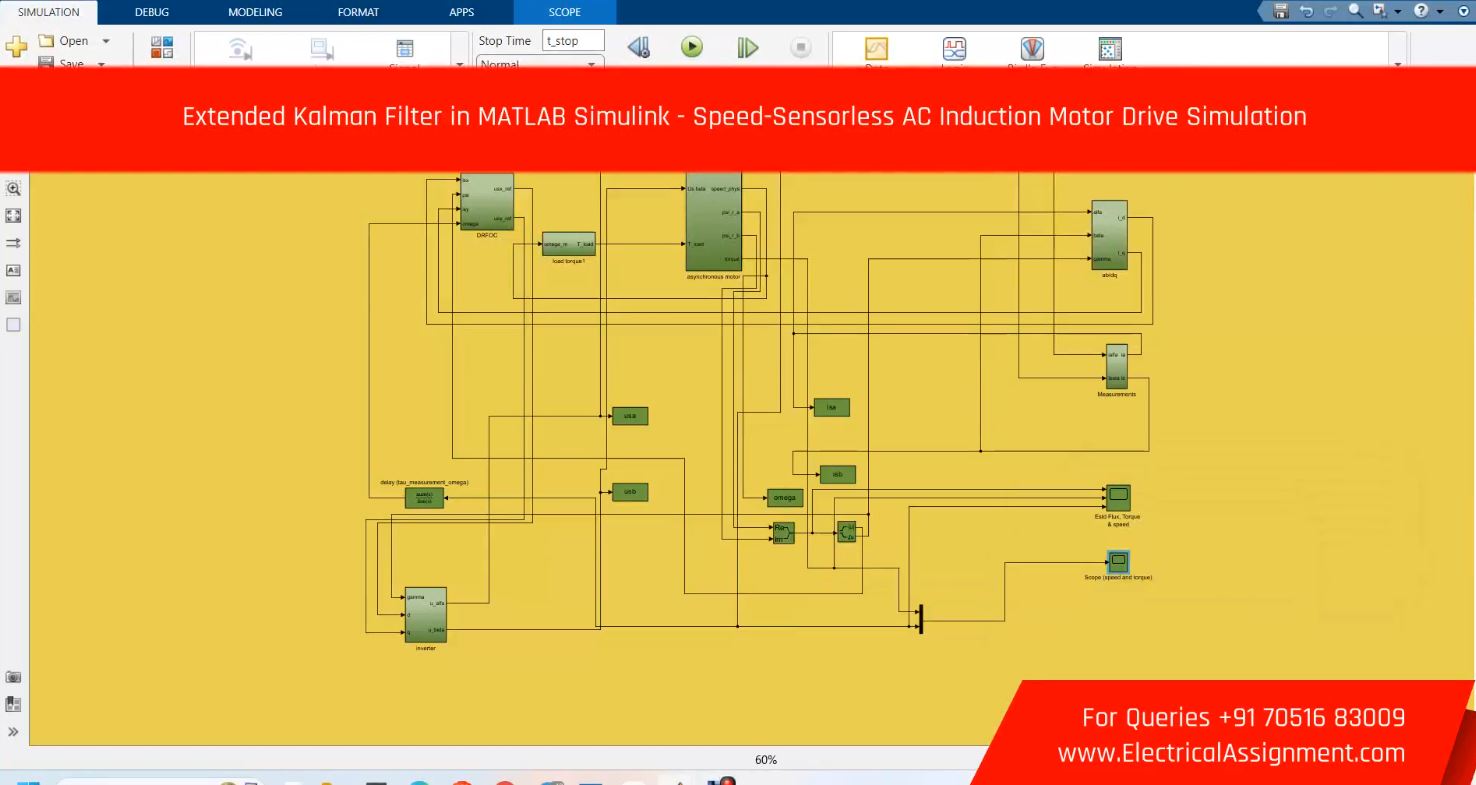Click the Fit to View sidebar icon
The height and width of the screenshot is (785, 1476).
point(14,215)
